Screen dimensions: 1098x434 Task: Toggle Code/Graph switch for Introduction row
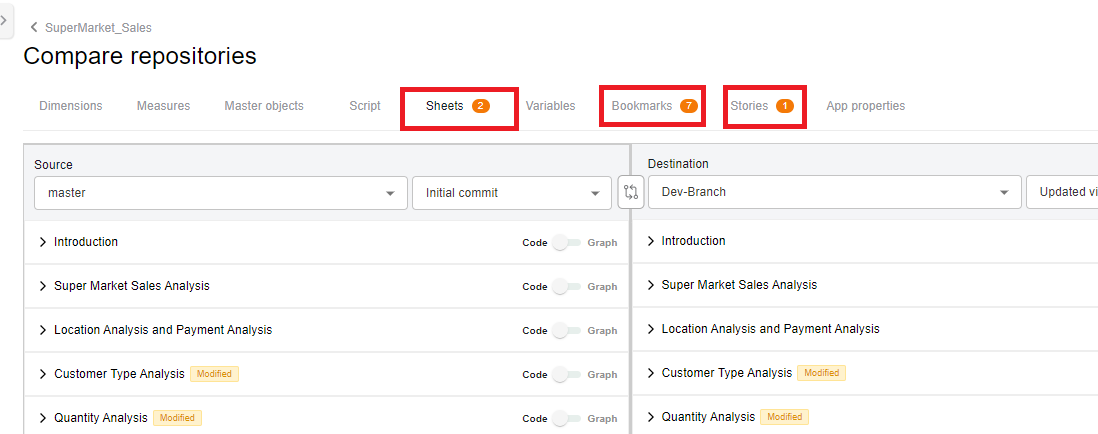click(567, 243)
